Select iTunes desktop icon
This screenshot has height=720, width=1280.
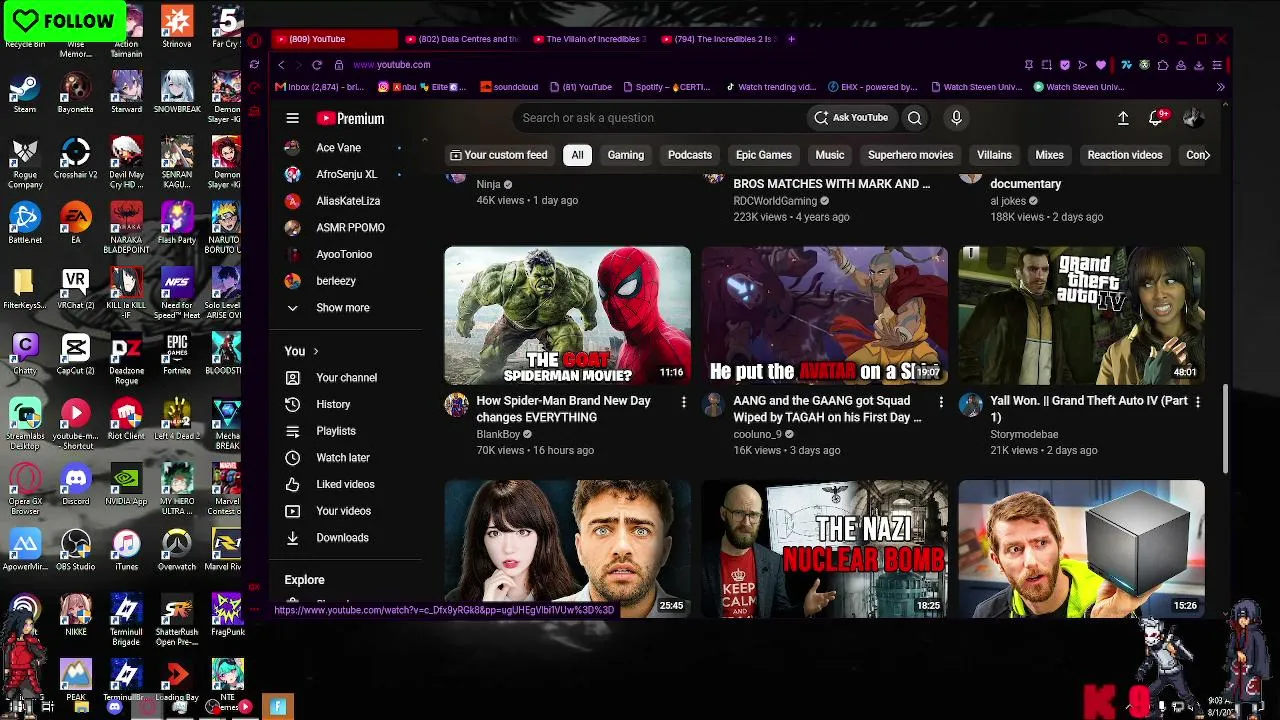[x=126, y=551]
